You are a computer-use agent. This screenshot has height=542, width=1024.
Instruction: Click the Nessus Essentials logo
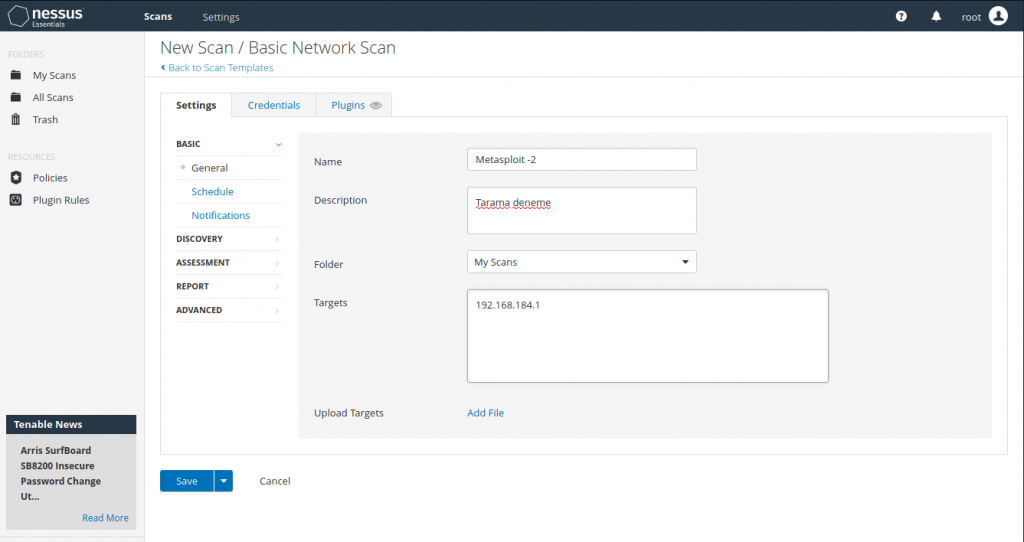click(46, 16)
